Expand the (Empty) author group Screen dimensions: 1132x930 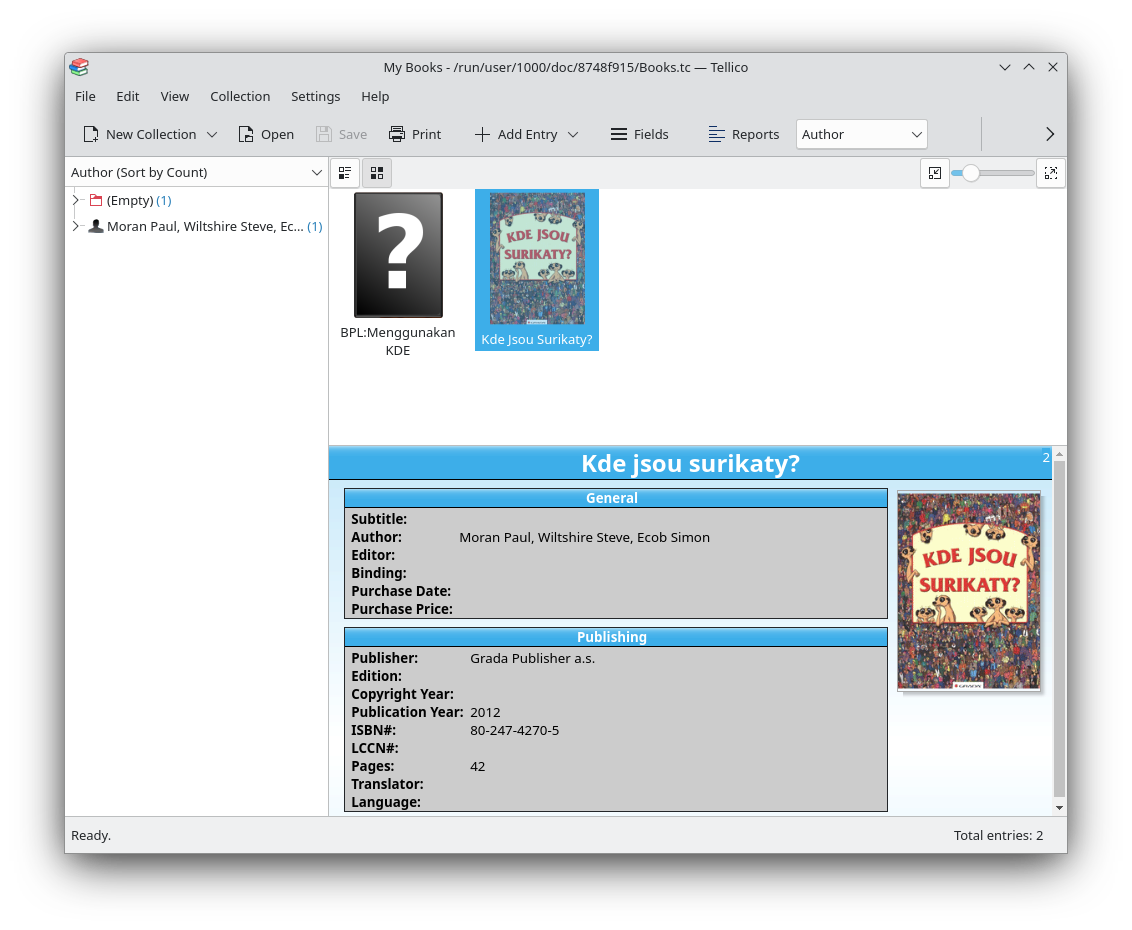tap(75, 200)
